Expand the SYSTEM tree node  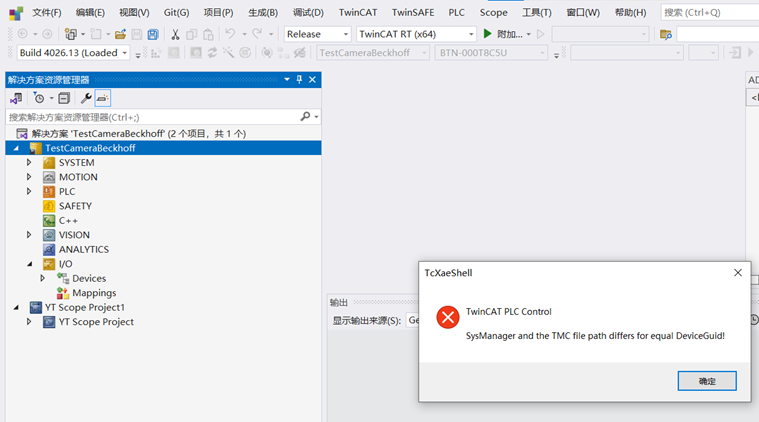pyautogui.click(x=29, y=163)
